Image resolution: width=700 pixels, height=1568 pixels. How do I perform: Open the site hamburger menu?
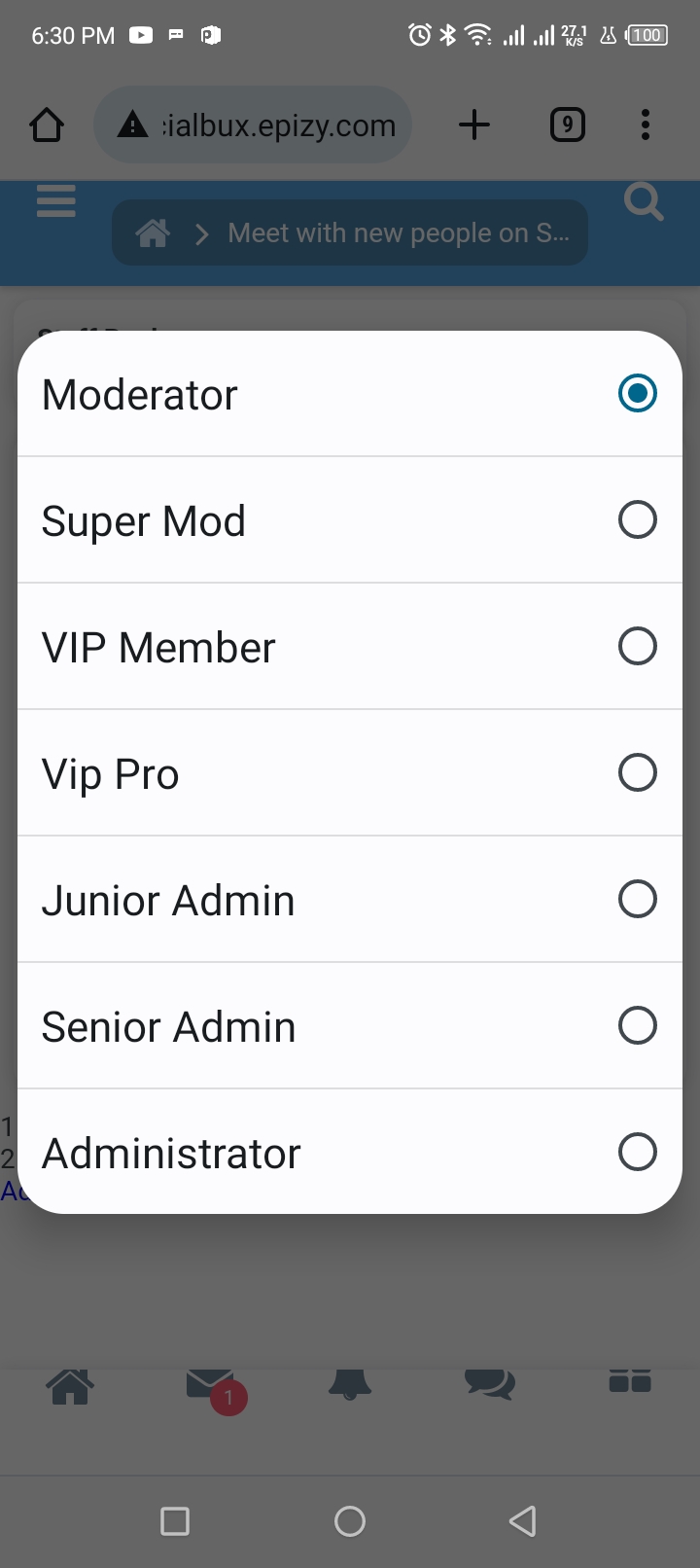tap(56, 200)
